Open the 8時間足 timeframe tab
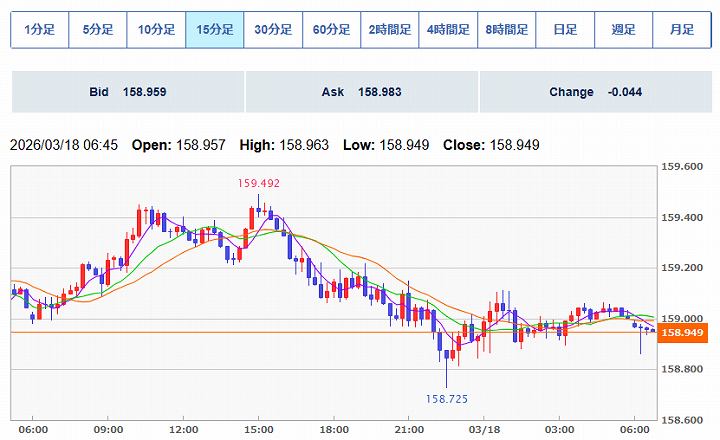This screenshot has width=720, height=440. [x=506, y=30]
